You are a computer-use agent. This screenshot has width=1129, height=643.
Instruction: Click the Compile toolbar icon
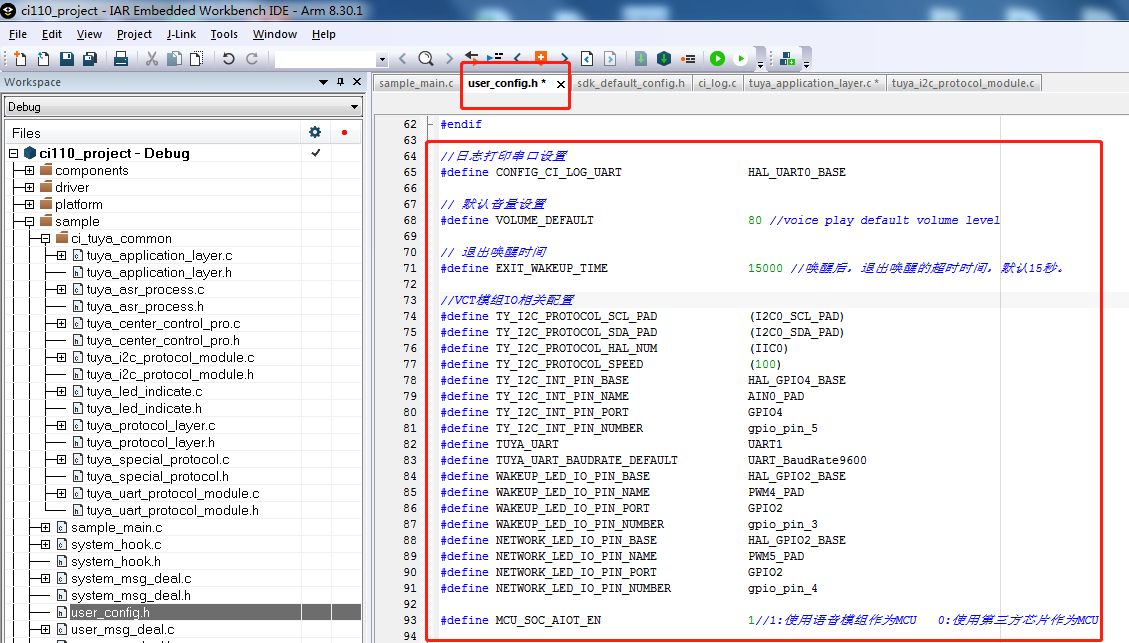[641, 59]
